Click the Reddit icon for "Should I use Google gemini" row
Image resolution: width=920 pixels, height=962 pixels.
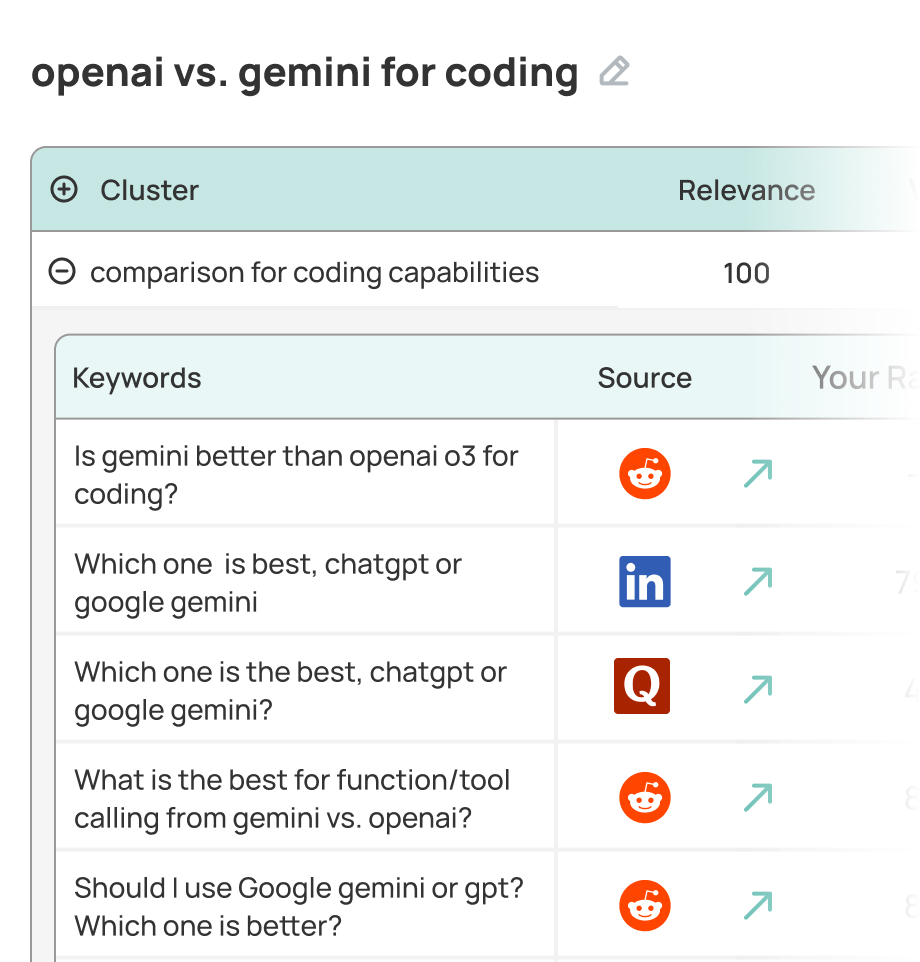click(x=645, y=906)
